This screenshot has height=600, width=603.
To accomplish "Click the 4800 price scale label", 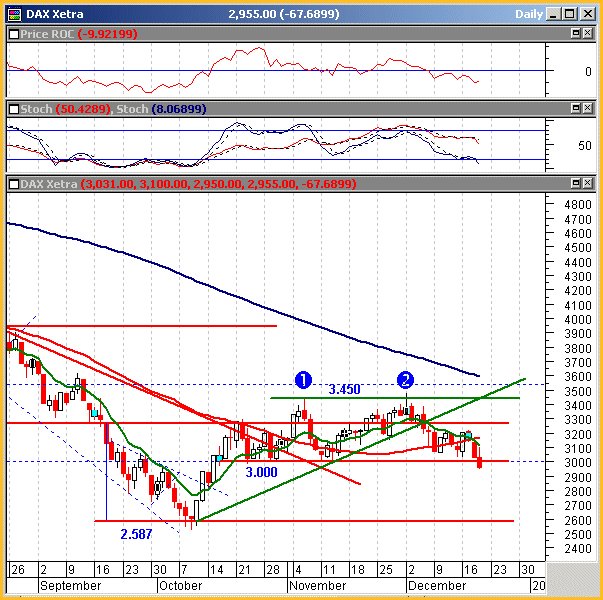I will click(x=578, y=205).
